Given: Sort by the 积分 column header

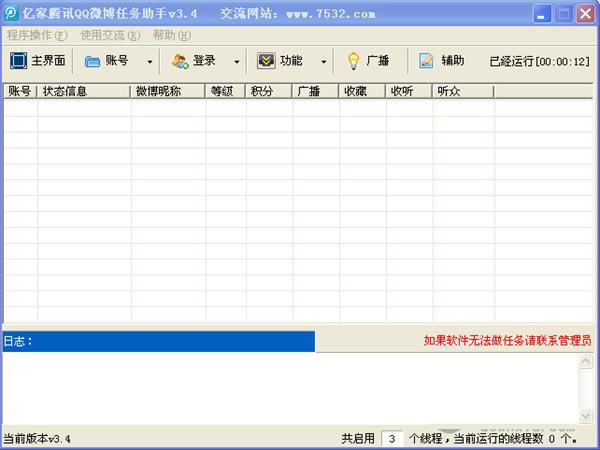Looking at the screenshot, I should coord(269,91).
